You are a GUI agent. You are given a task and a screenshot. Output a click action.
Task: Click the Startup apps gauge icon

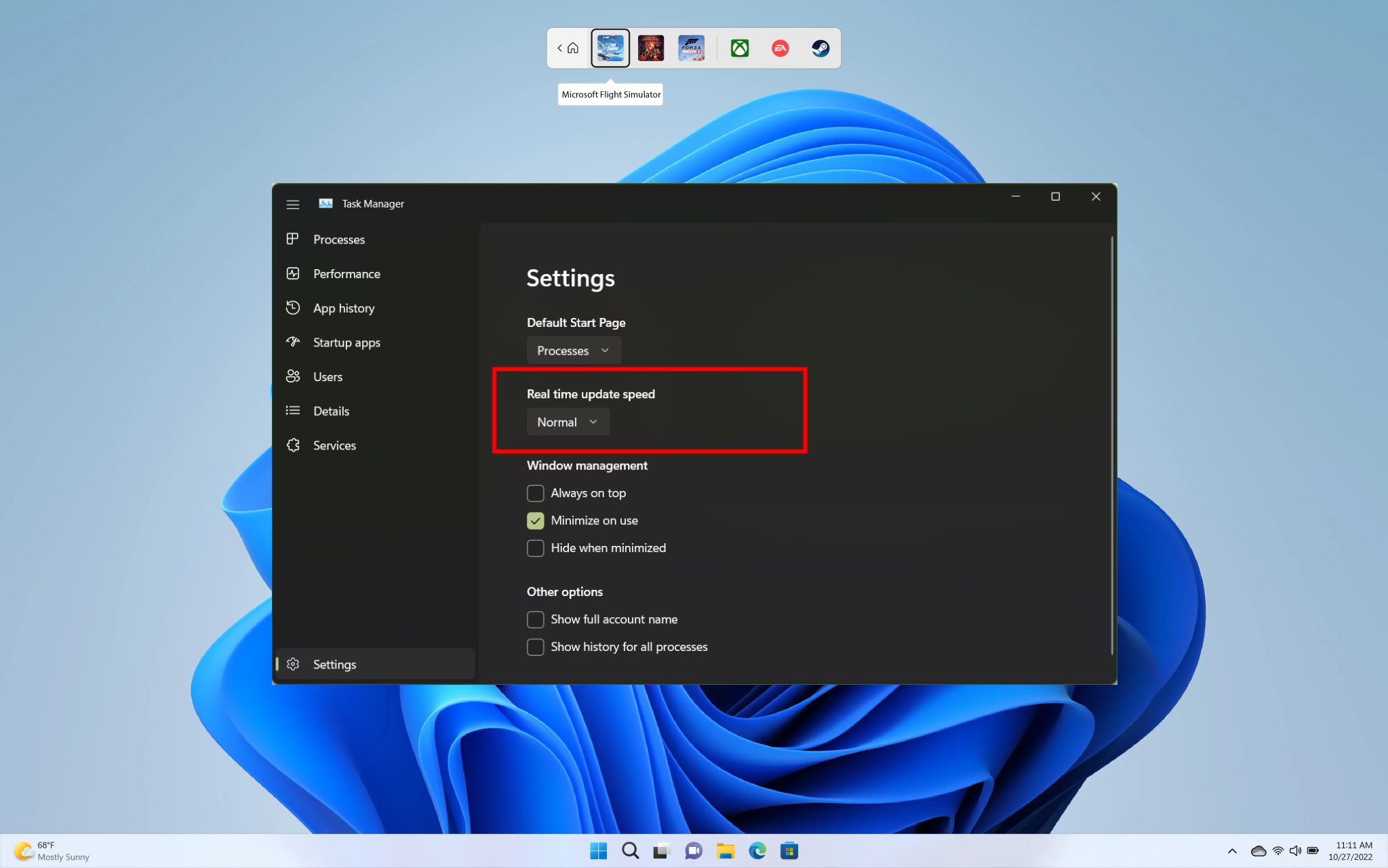coord(293,342)
